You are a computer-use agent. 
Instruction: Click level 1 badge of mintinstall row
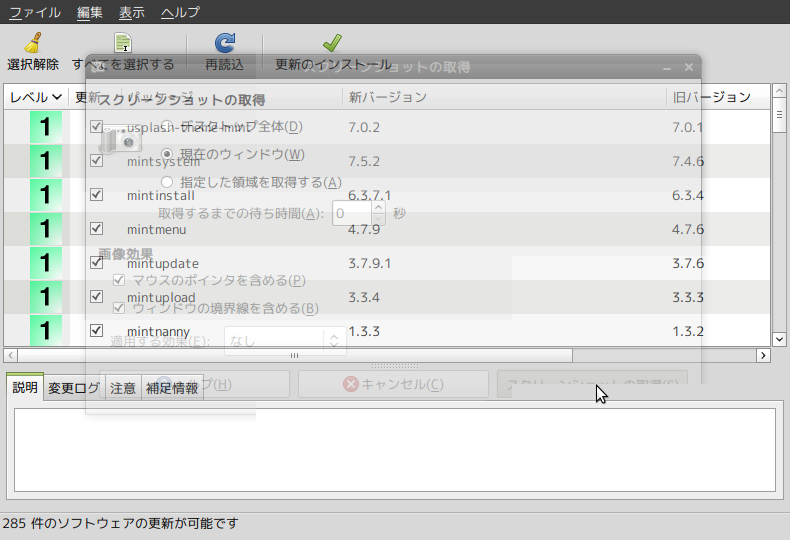click(x=46, y=195)
